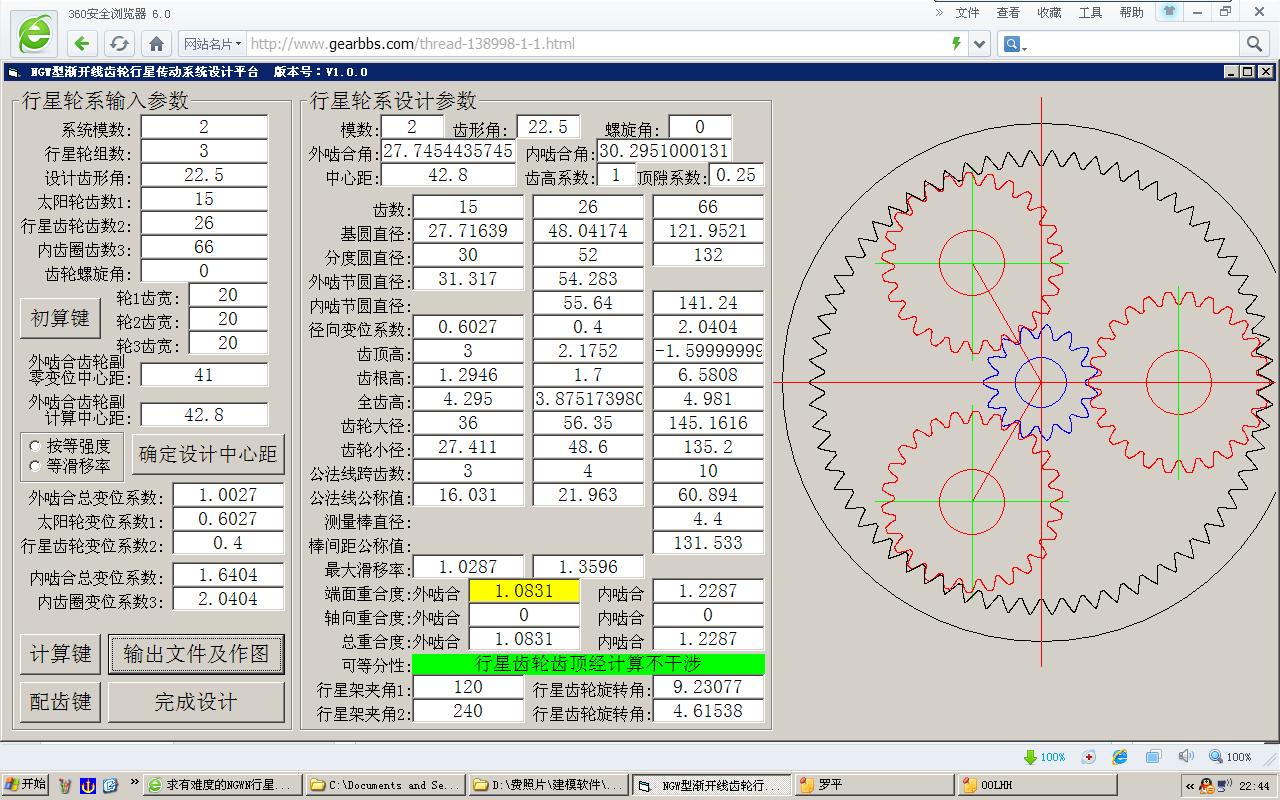
Task: Toggle the speaker mute icon in status bar
Action: coord(1186,757)
